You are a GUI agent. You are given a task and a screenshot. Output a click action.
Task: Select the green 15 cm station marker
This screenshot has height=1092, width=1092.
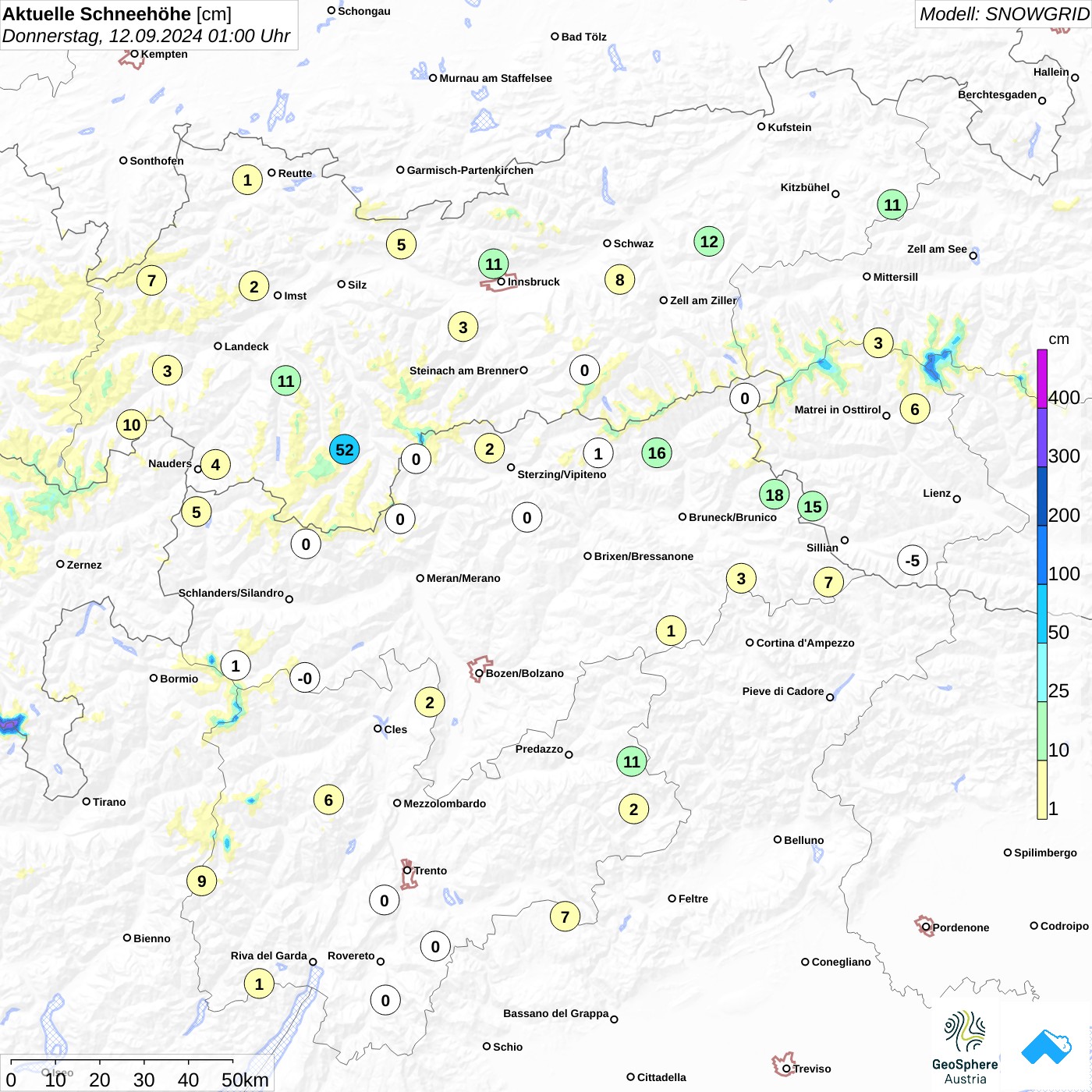tap(813, 507)
